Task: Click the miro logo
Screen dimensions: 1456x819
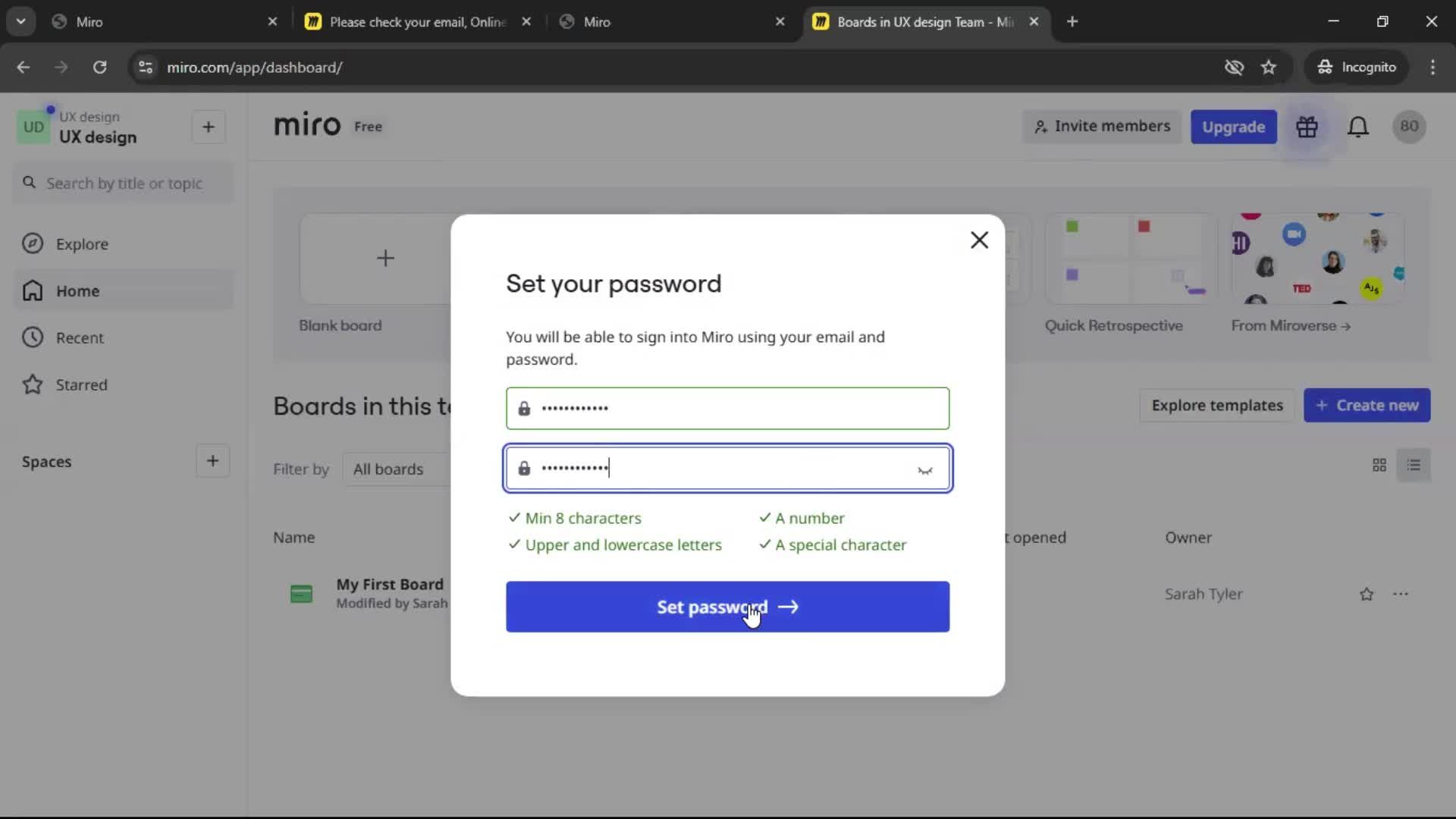Action: [x=306, y=126]
